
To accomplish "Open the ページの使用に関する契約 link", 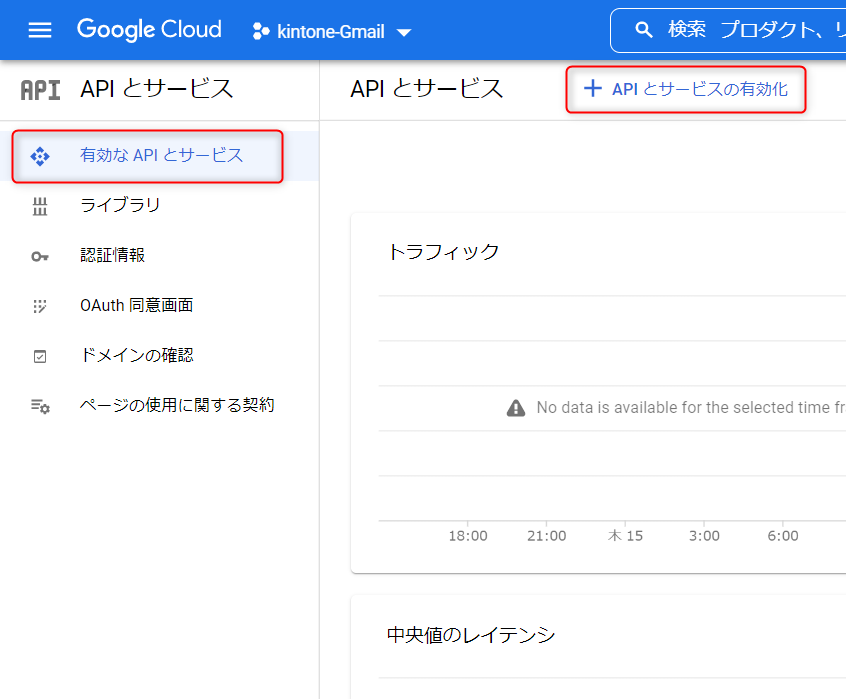I will 177,406.
